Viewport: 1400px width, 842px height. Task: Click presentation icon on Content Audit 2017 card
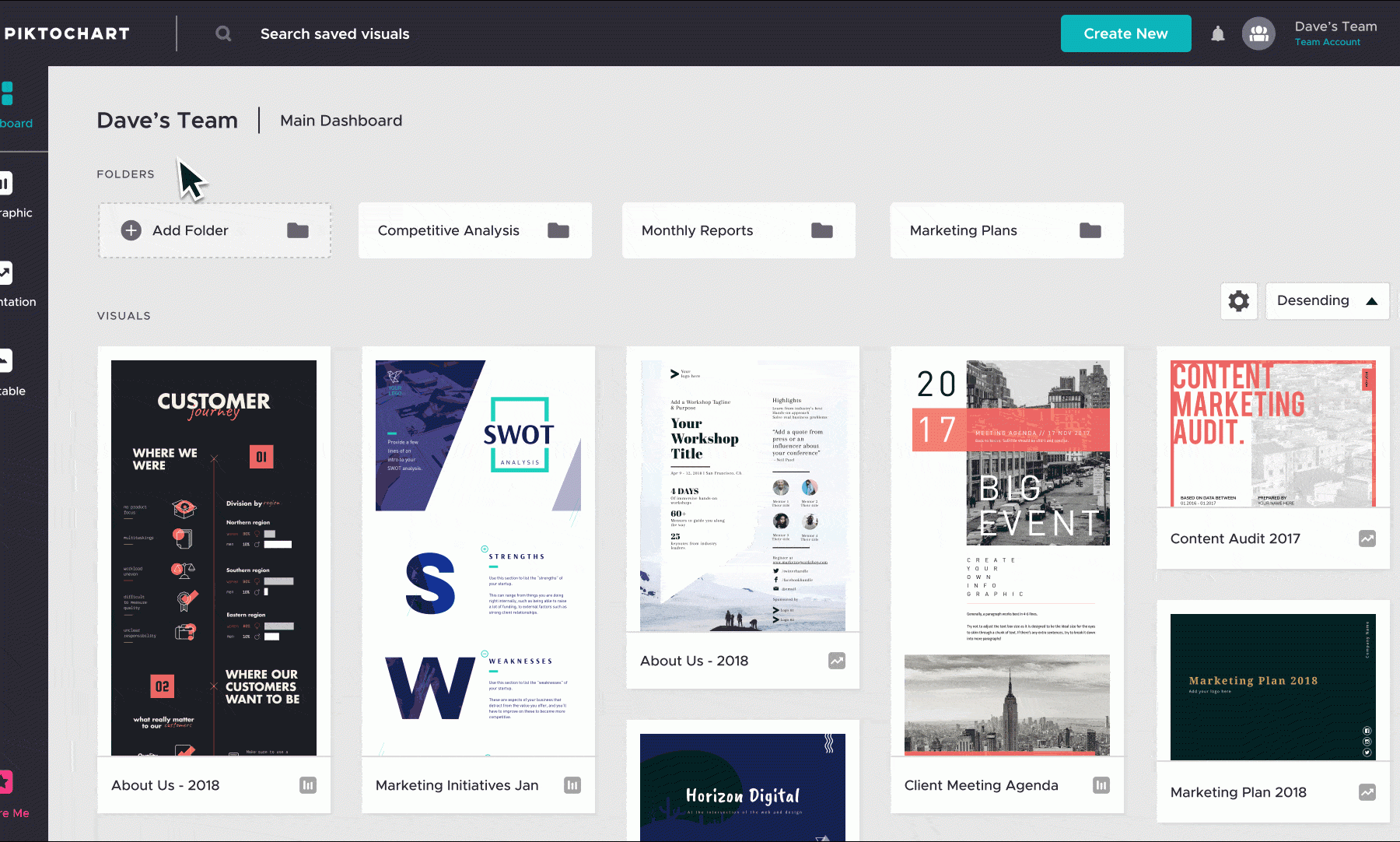tap(1367, 539)
